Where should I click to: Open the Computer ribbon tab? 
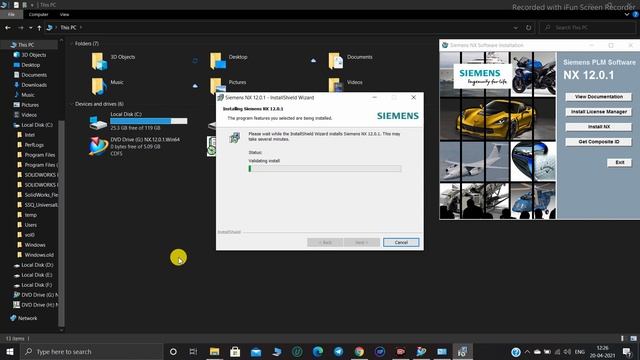[x=38, y=14]
